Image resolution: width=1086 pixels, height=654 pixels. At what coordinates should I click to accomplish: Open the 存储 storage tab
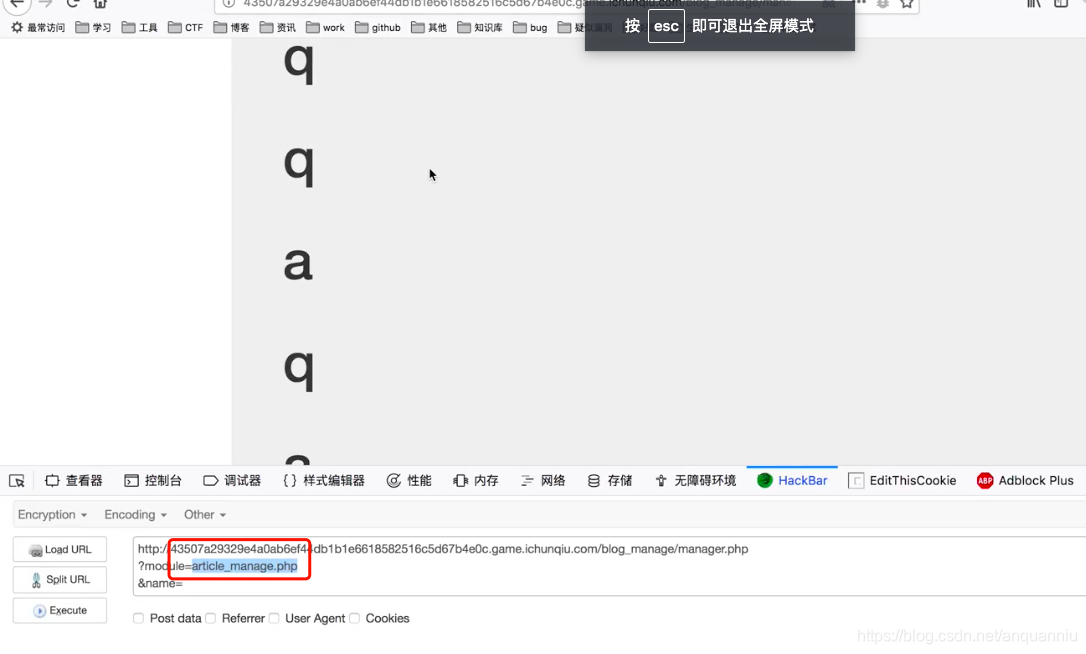[609, 481]
